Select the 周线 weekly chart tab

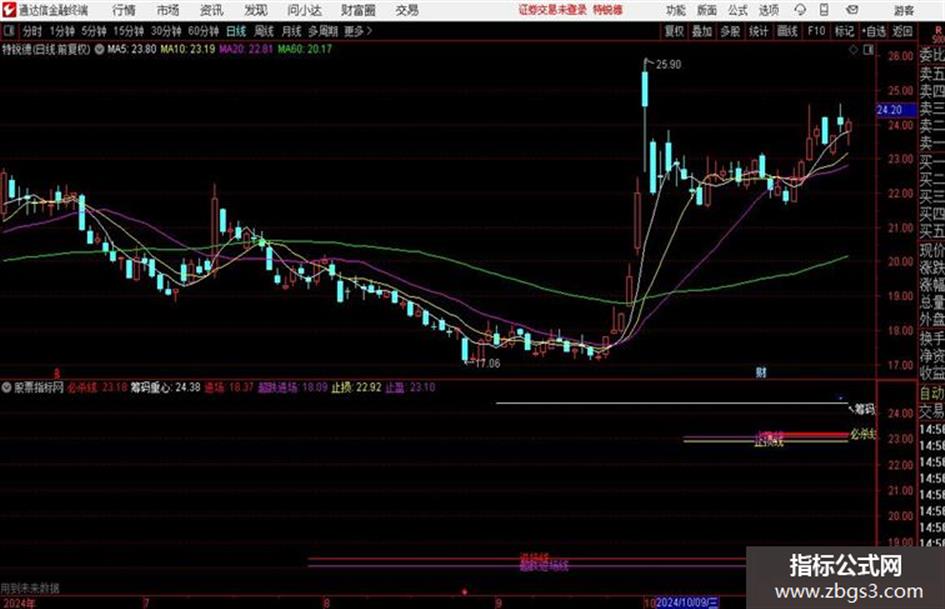pos(263,31)
